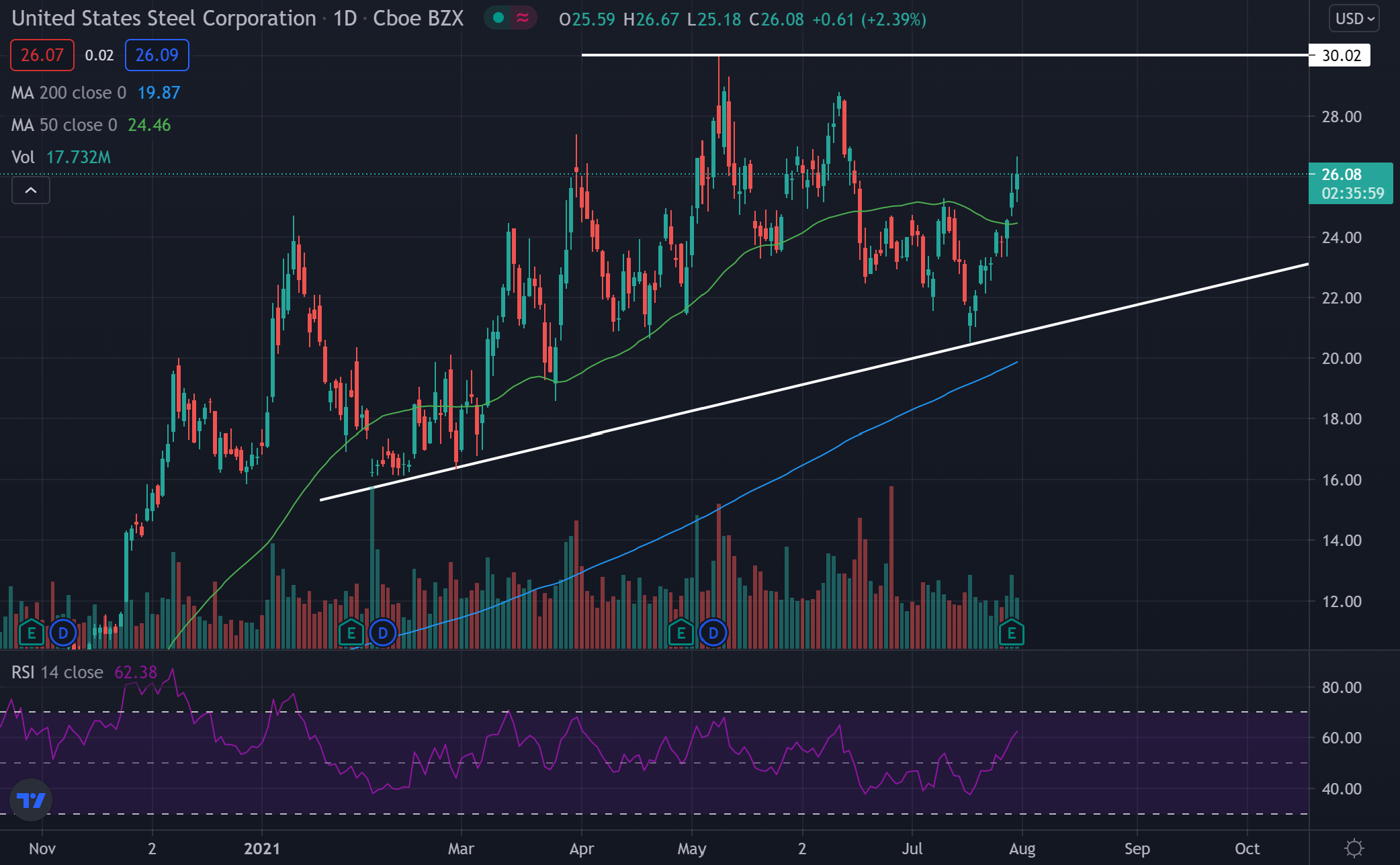Open the USD currency dropdown
The height and width of the screenshot is (865, 1400).
[1353, 17]
